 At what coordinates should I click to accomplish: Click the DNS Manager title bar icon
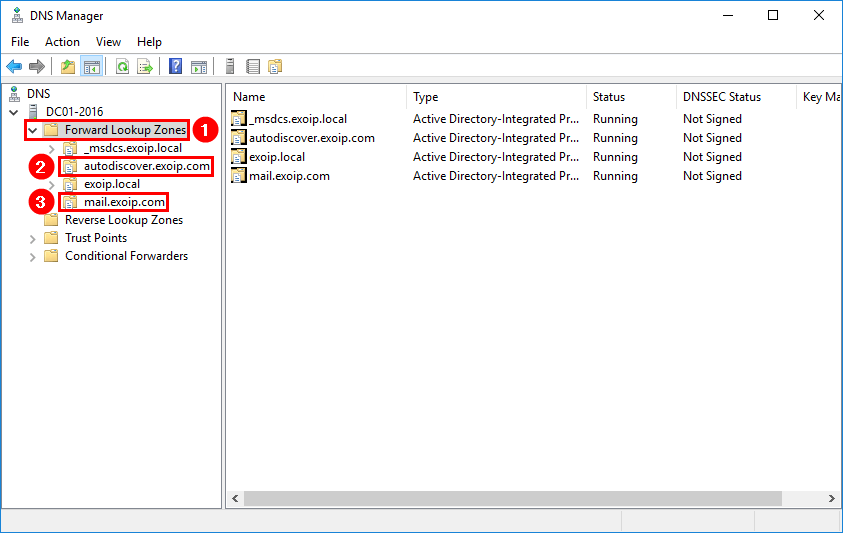(17, 16)
